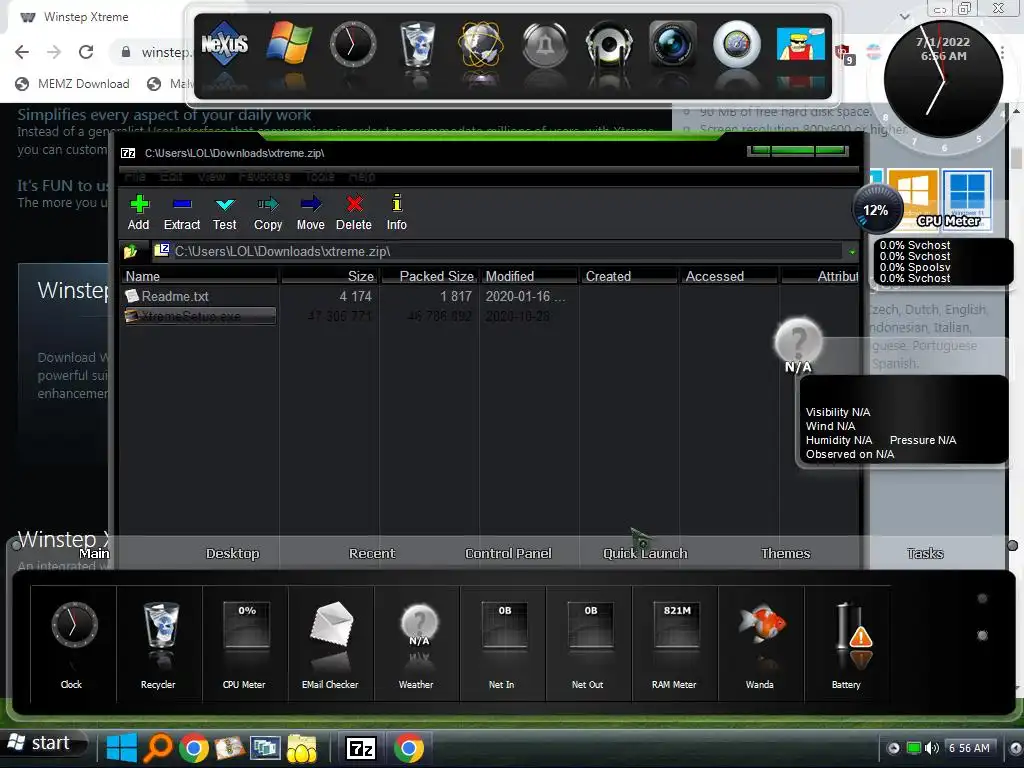The width and height of the screenshot is (1024, 768).
Task: Click the Add button in 7-Zip toolbar
Action: (138, 213)
